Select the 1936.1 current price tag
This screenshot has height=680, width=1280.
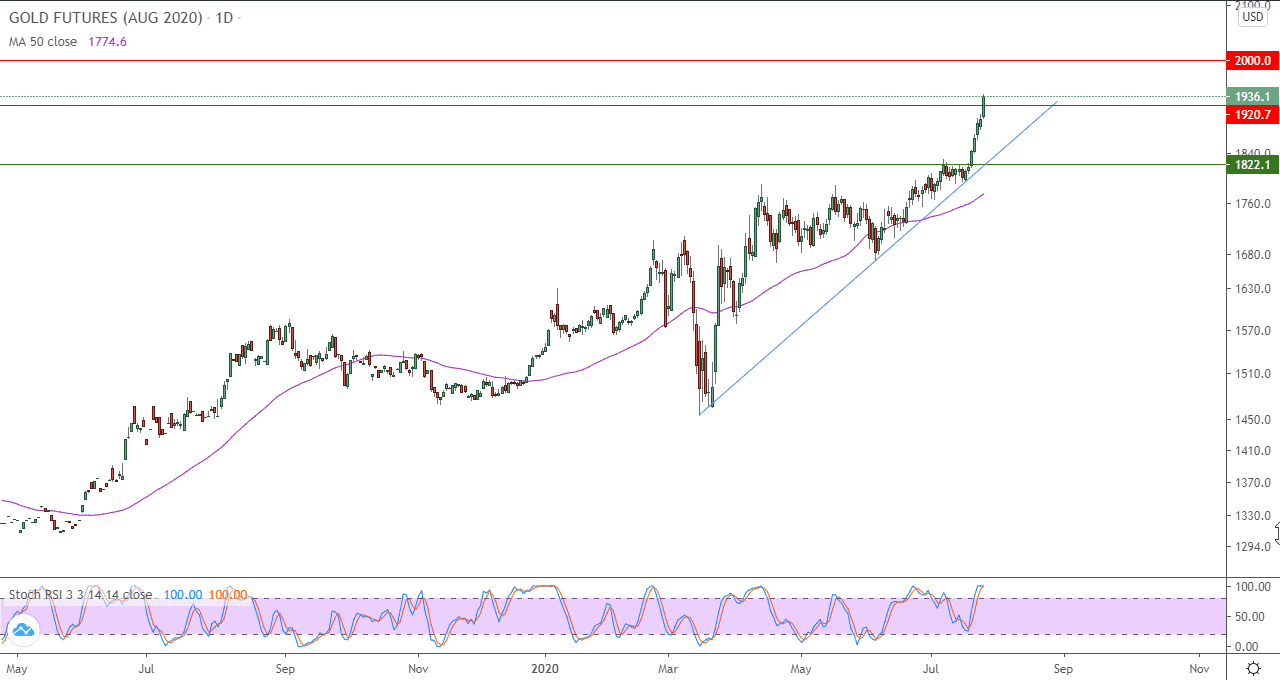coord(1252,97)
